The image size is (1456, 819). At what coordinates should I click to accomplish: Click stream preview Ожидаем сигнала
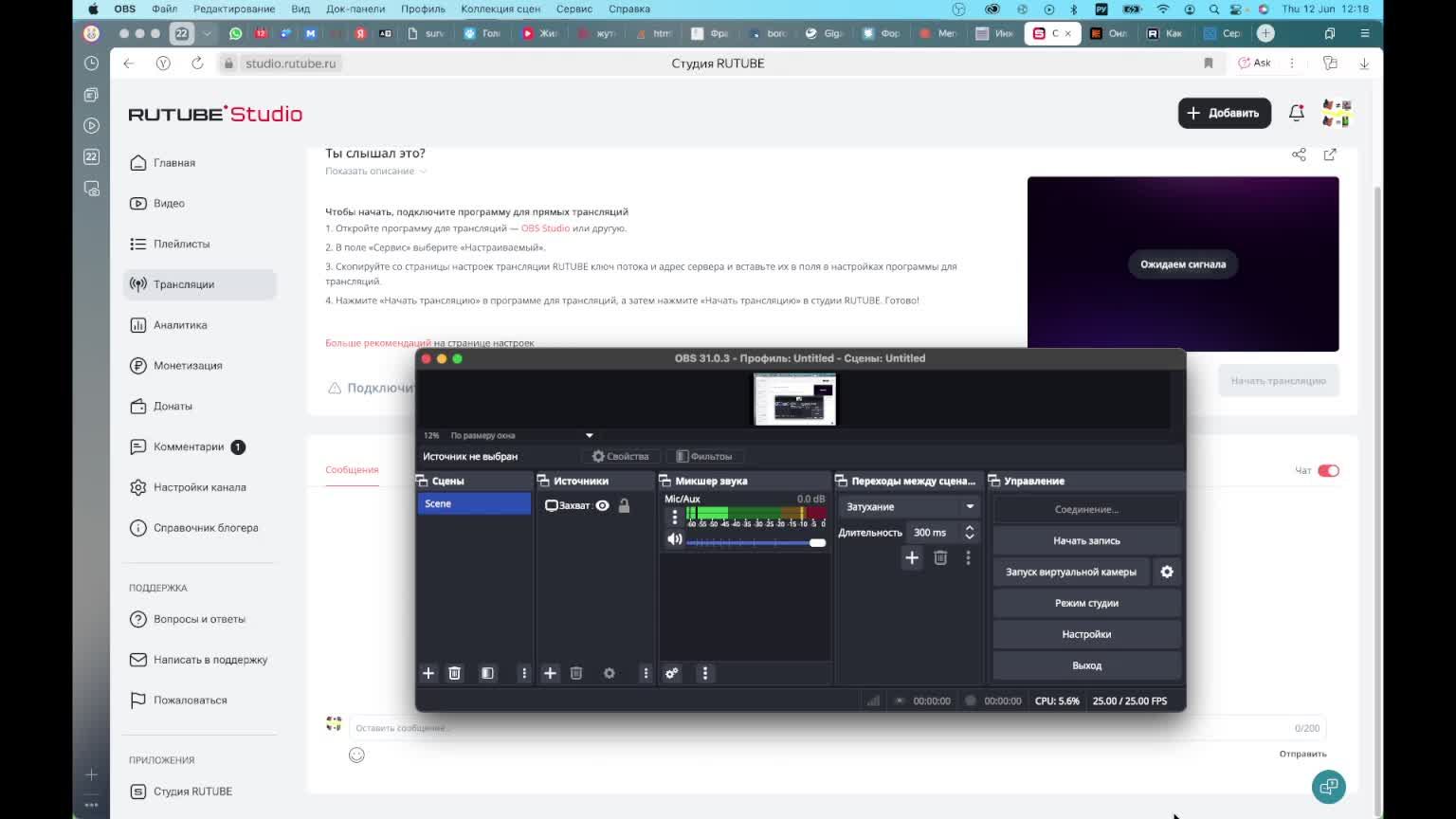click(x=1183, y=264)
